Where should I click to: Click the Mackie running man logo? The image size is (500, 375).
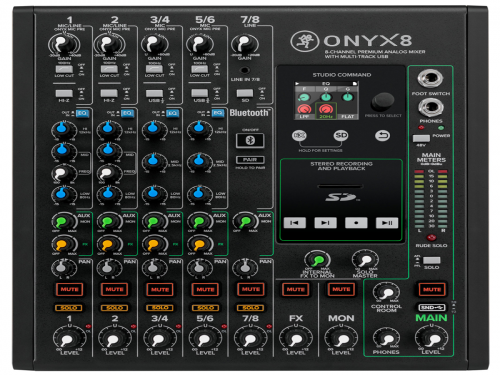[304, 41]
